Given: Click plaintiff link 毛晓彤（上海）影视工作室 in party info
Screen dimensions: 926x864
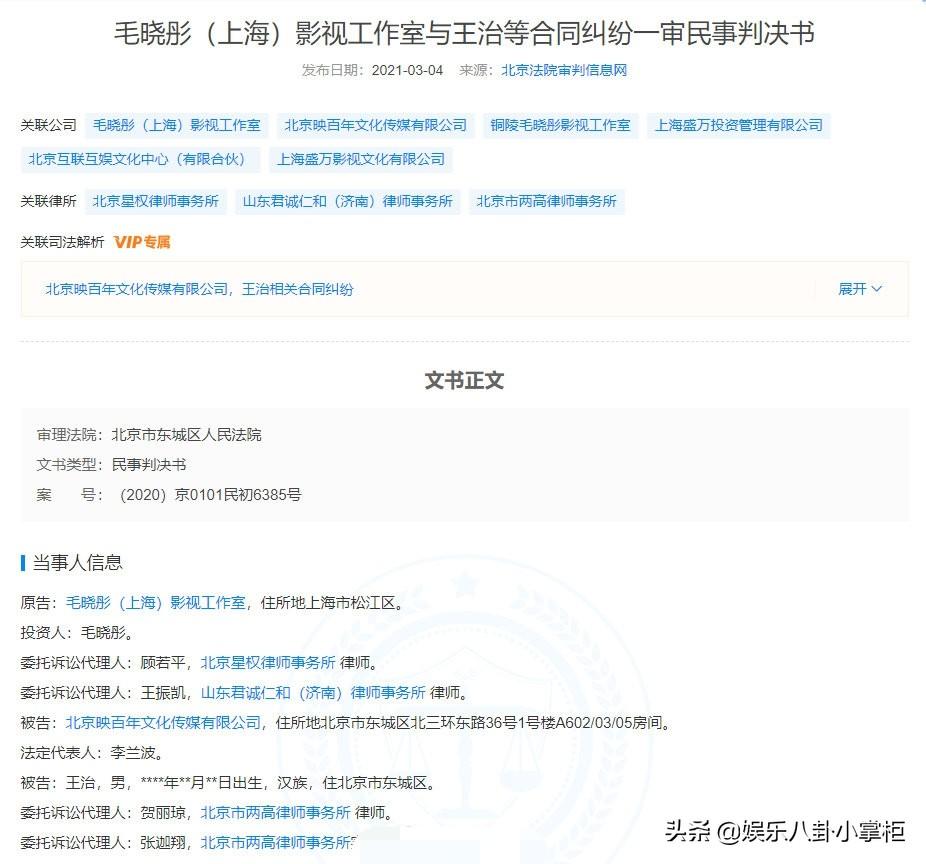Looking at the screenshot, I should pyautogui.click(x=155, y=603).
